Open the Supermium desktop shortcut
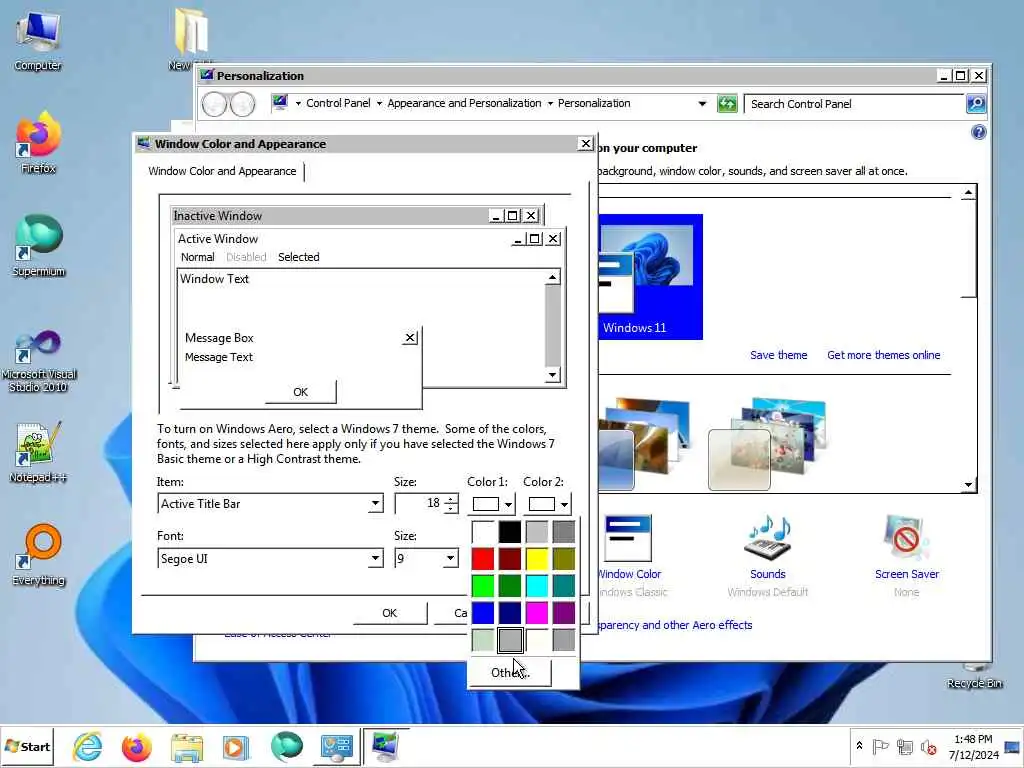This screenshot has height=768, width=1024. (x=38, y=246)
